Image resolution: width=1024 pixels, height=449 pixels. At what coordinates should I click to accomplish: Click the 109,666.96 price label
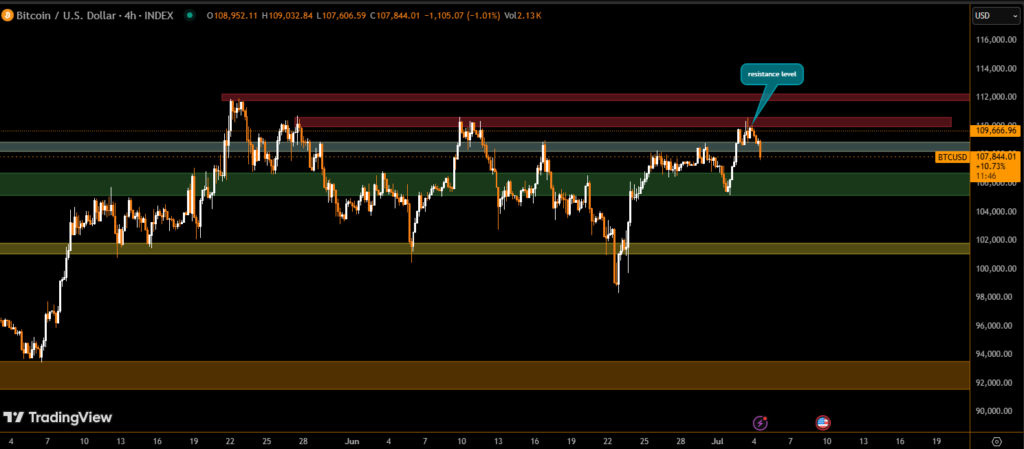point(995,131)
